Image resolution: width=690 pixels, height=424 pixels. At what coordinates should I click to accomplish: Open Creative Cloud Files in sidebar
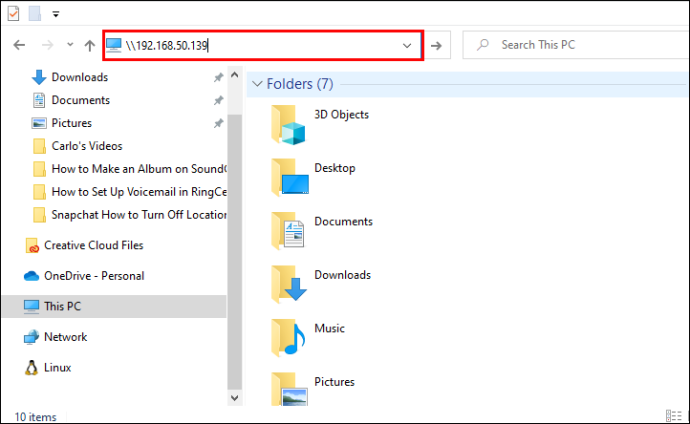pyautogui.click(x=84, y=245)
